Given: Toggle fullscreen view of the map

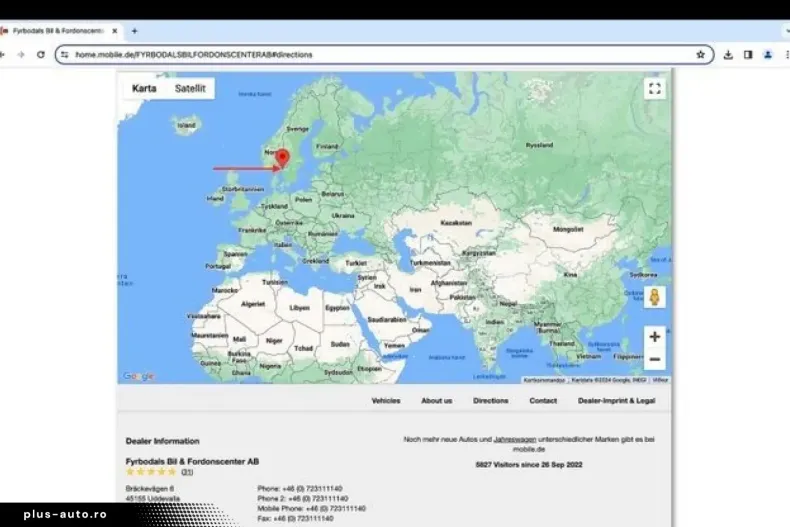Looking at the screenshot, I should coord(654,89).
